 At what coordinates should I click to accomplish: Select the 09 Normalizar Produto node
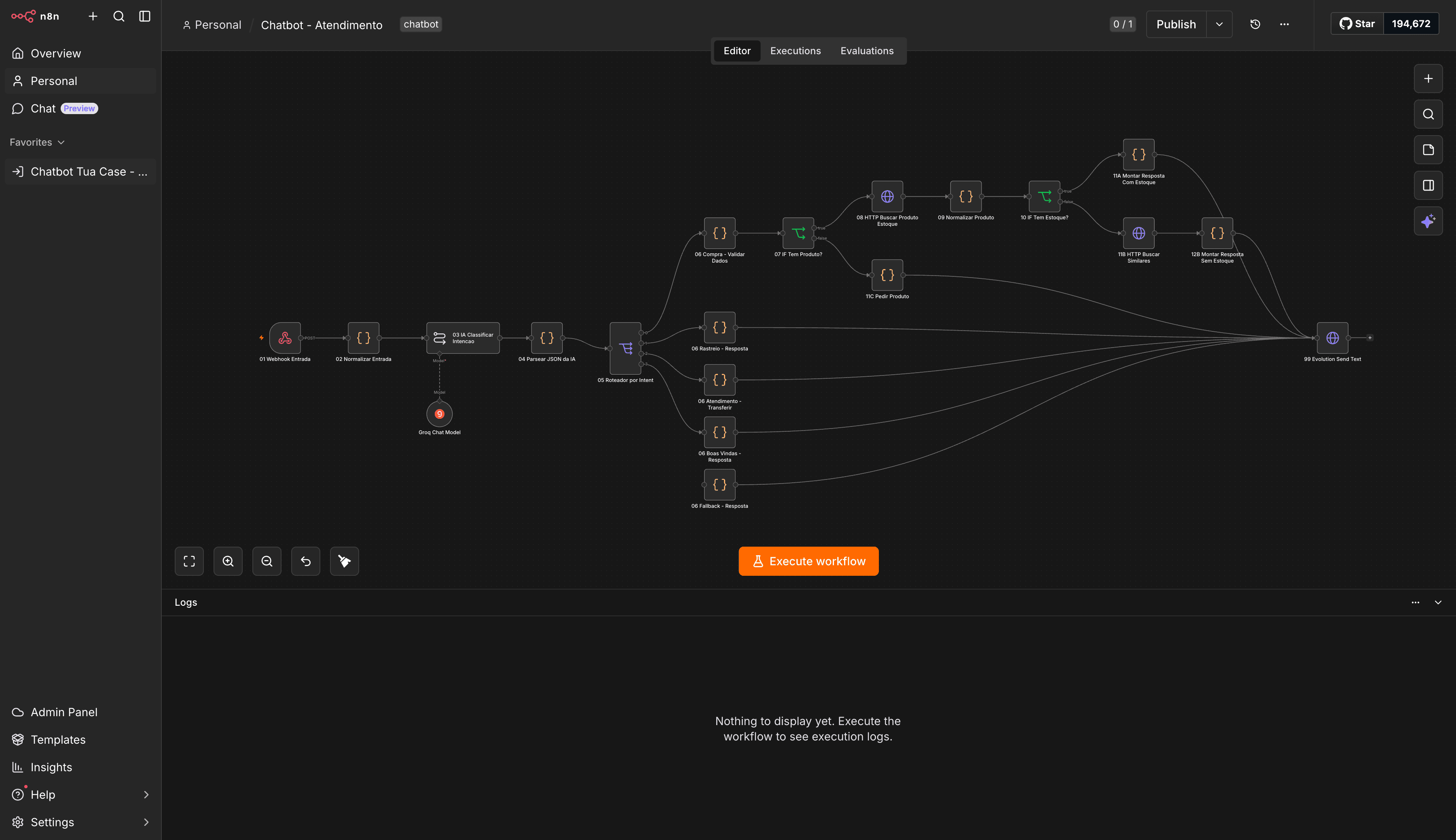click(966, 197)
